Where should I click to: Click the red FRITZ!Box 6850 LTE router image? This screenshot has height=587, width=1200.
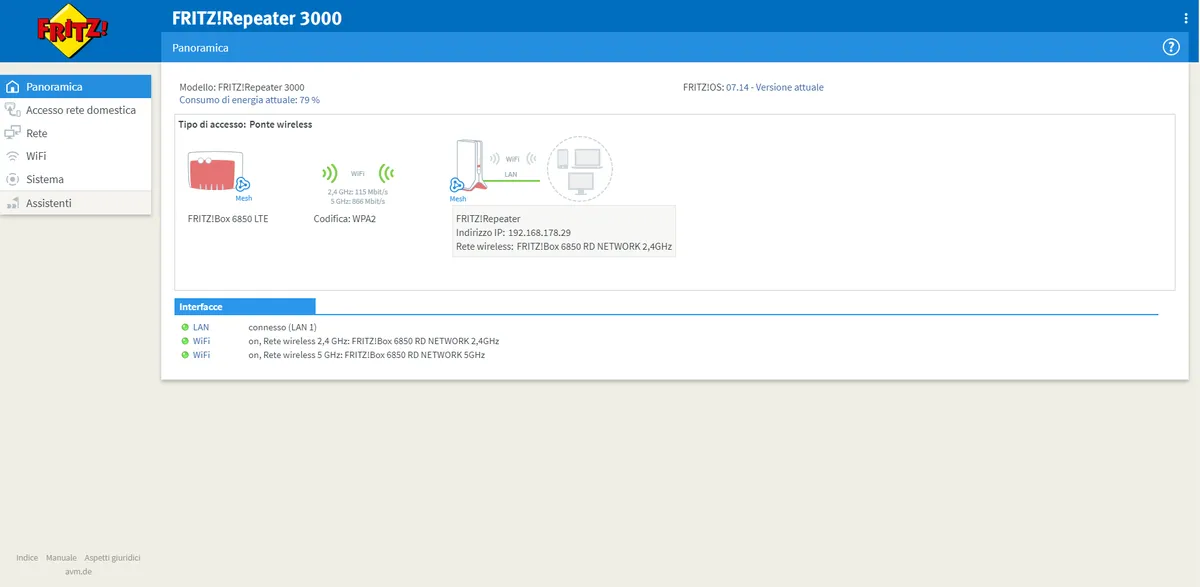tap(215, 169)
